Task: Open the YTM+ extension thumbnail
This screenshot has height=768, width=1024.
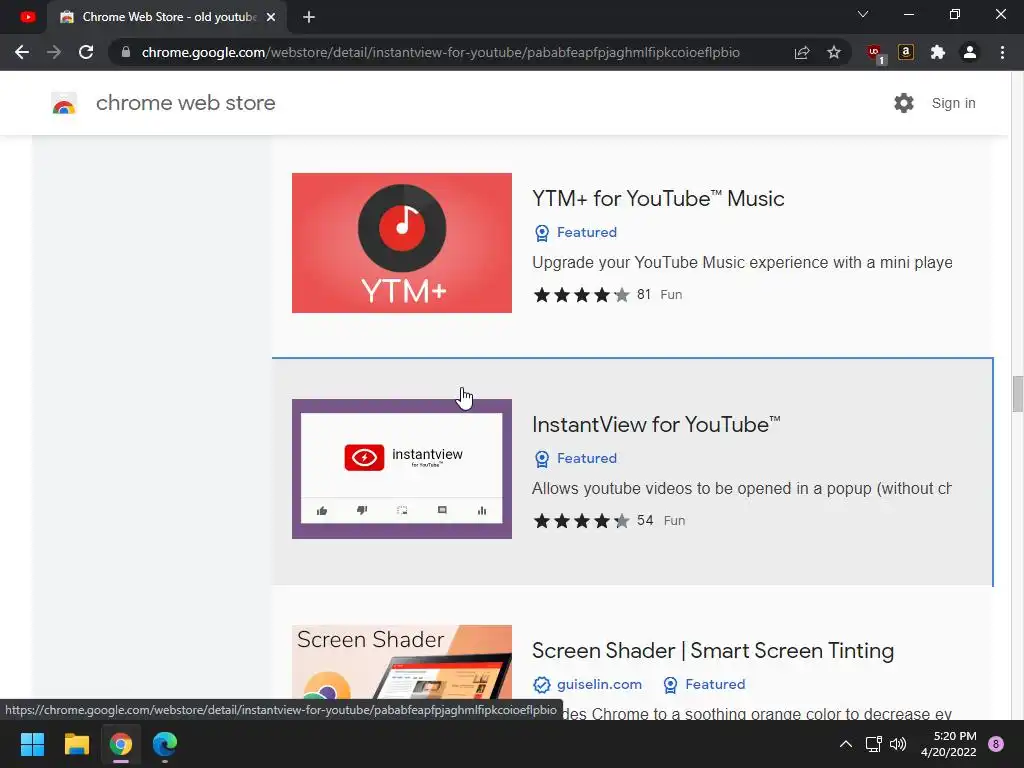Action: coord(402,243)
